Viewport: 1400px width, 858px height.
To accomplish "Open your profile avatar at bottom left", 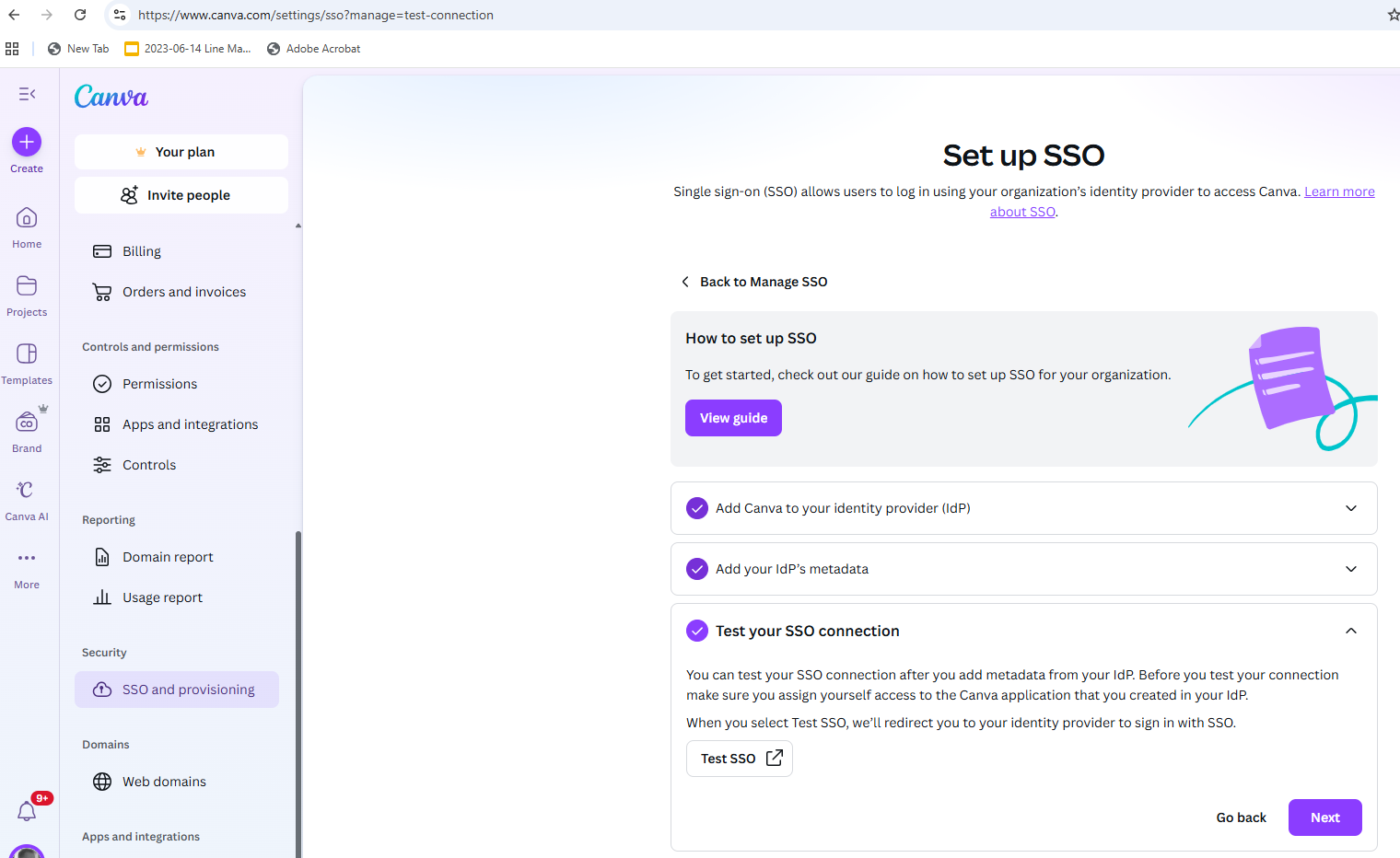I will click(26, 852).
